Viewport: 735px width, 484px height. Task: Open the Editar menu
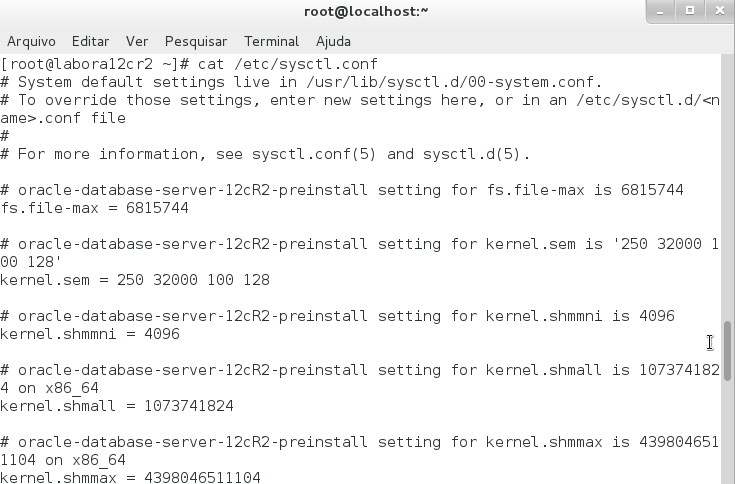[x=90, y=41]
